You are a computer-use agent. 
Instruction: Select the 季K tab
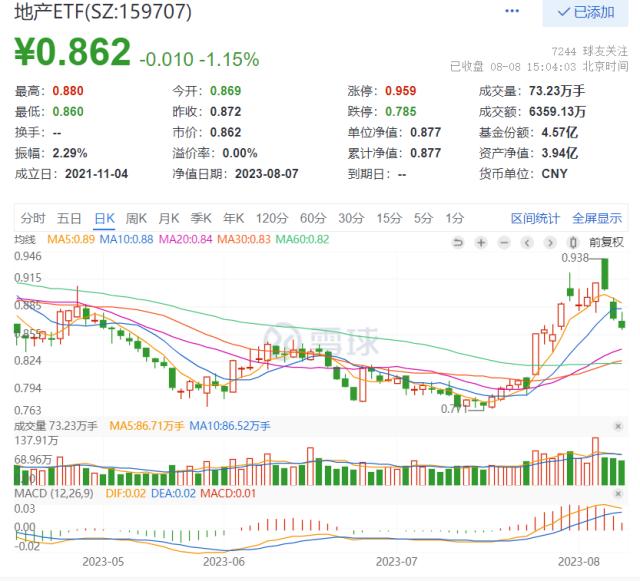coord(201,218)
